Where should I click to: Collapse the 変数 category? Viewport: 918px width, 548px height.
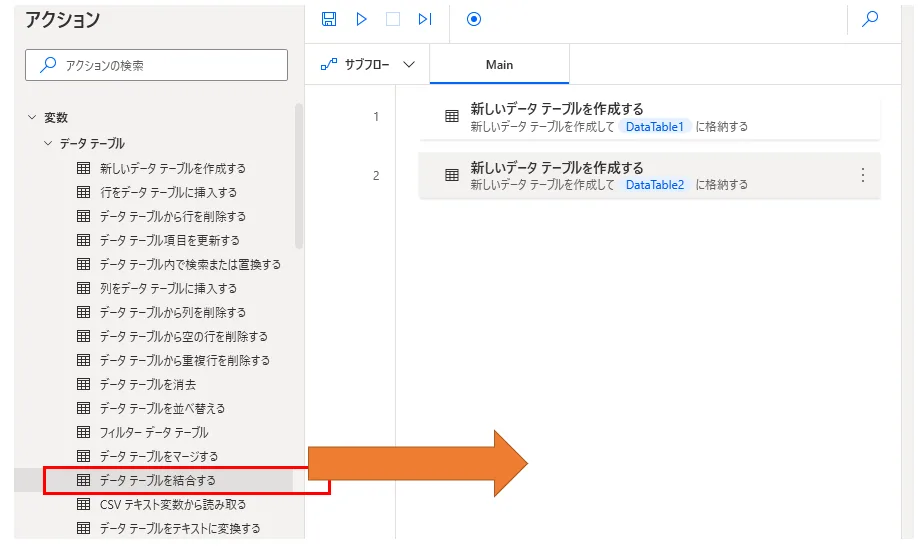tap(32, 118)
